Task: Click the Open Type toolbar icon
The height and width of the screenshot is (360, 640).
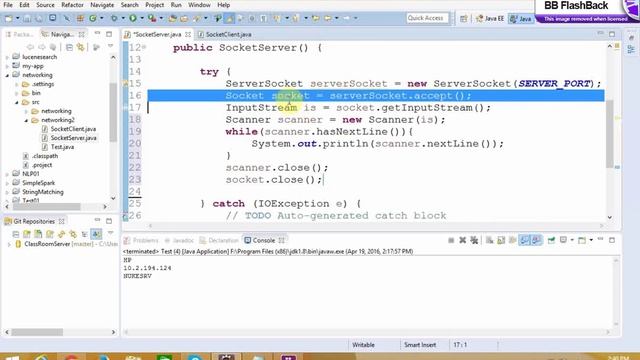Action: 173,18
